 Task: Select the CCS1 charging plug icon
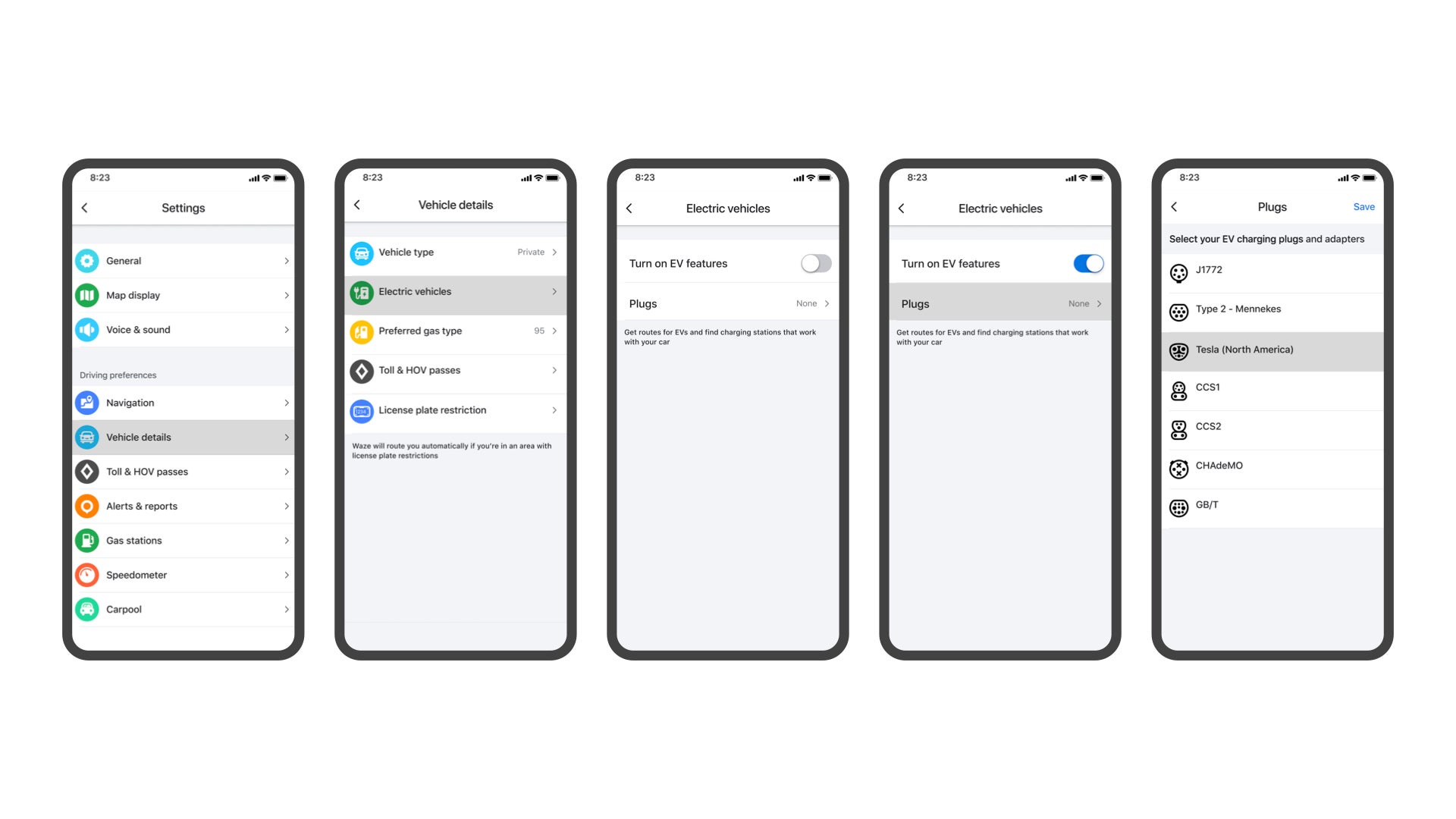pos(1179,389)
